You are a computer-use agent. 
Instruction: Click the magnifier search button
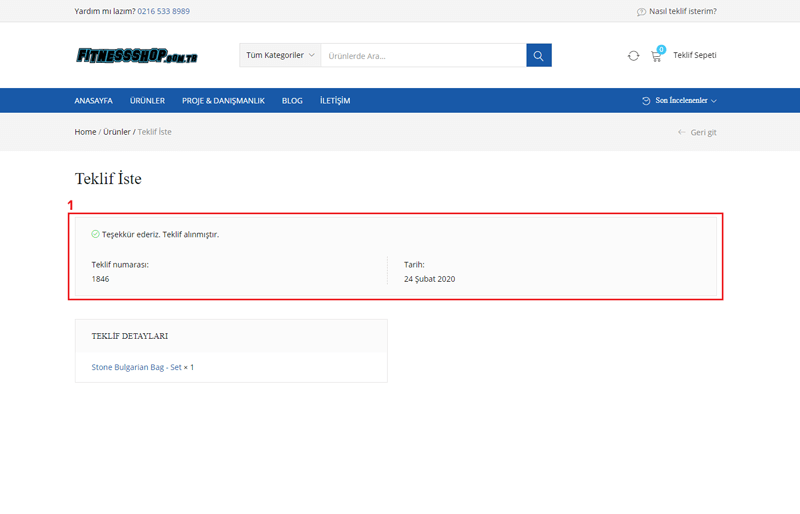click(538, 56)
